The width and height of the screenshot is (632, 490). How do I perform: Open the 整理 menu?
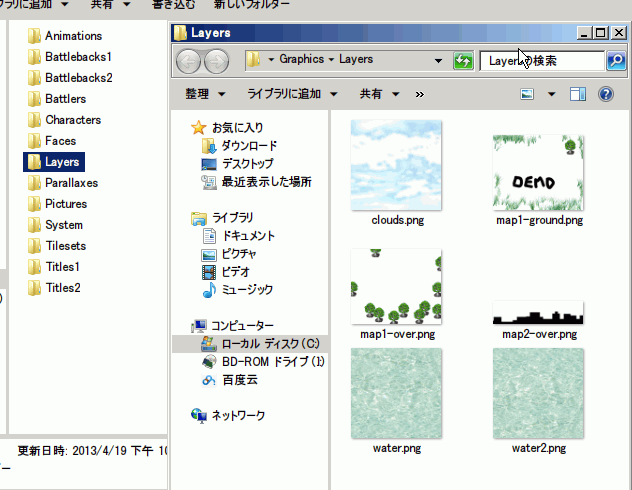[205, 94]
